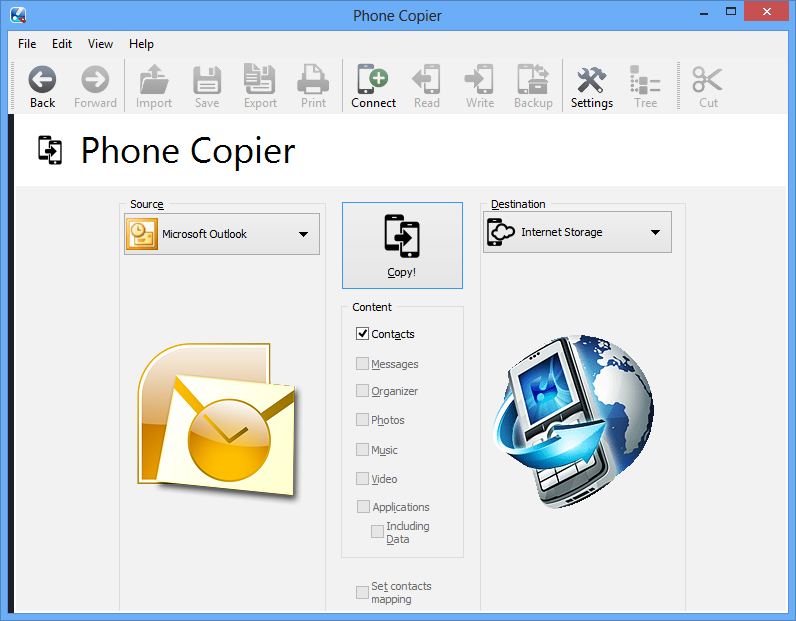Uncheck the Contacts checkbox
The height and width of the screenshot is (621, 796).
click(362, 334)
